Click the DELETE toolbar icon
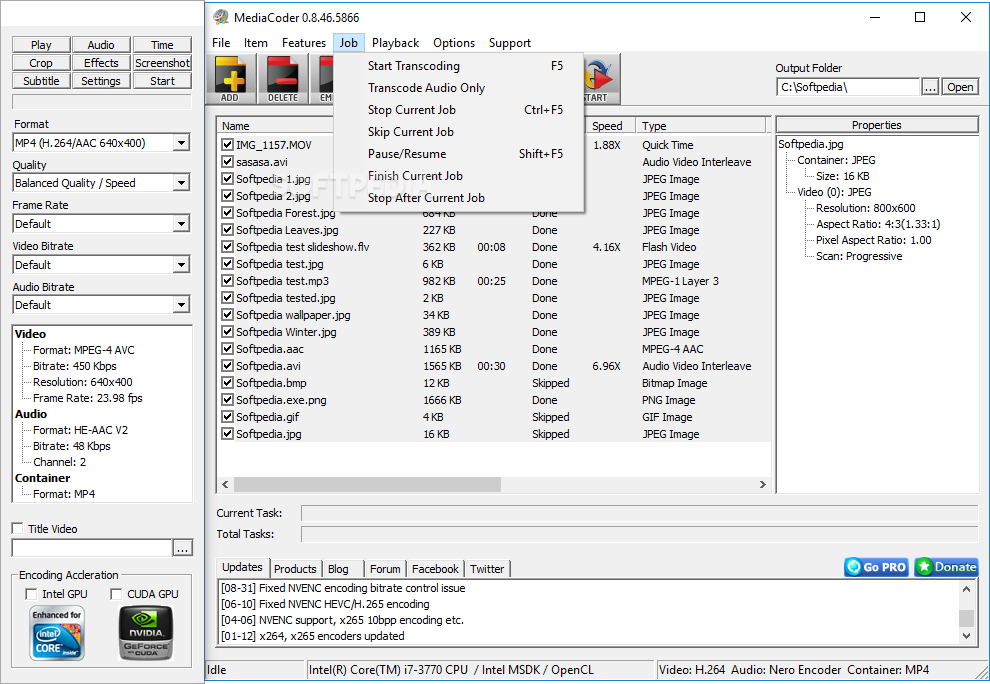This screenshot has width=990, height=684. pos(283,79)
